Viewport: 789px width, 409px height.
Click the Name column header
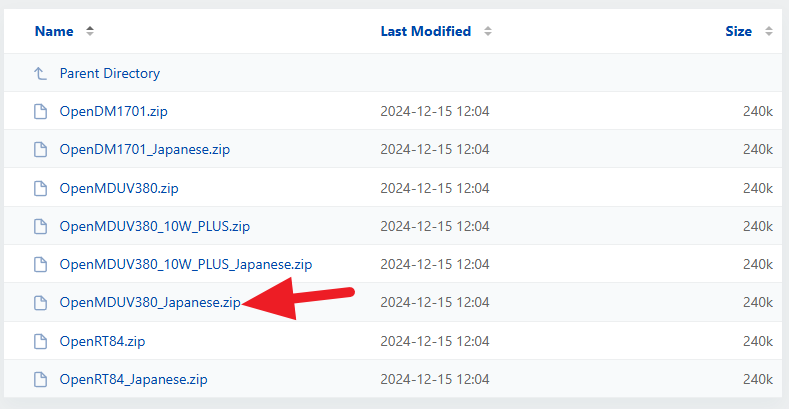click(54, 31)
